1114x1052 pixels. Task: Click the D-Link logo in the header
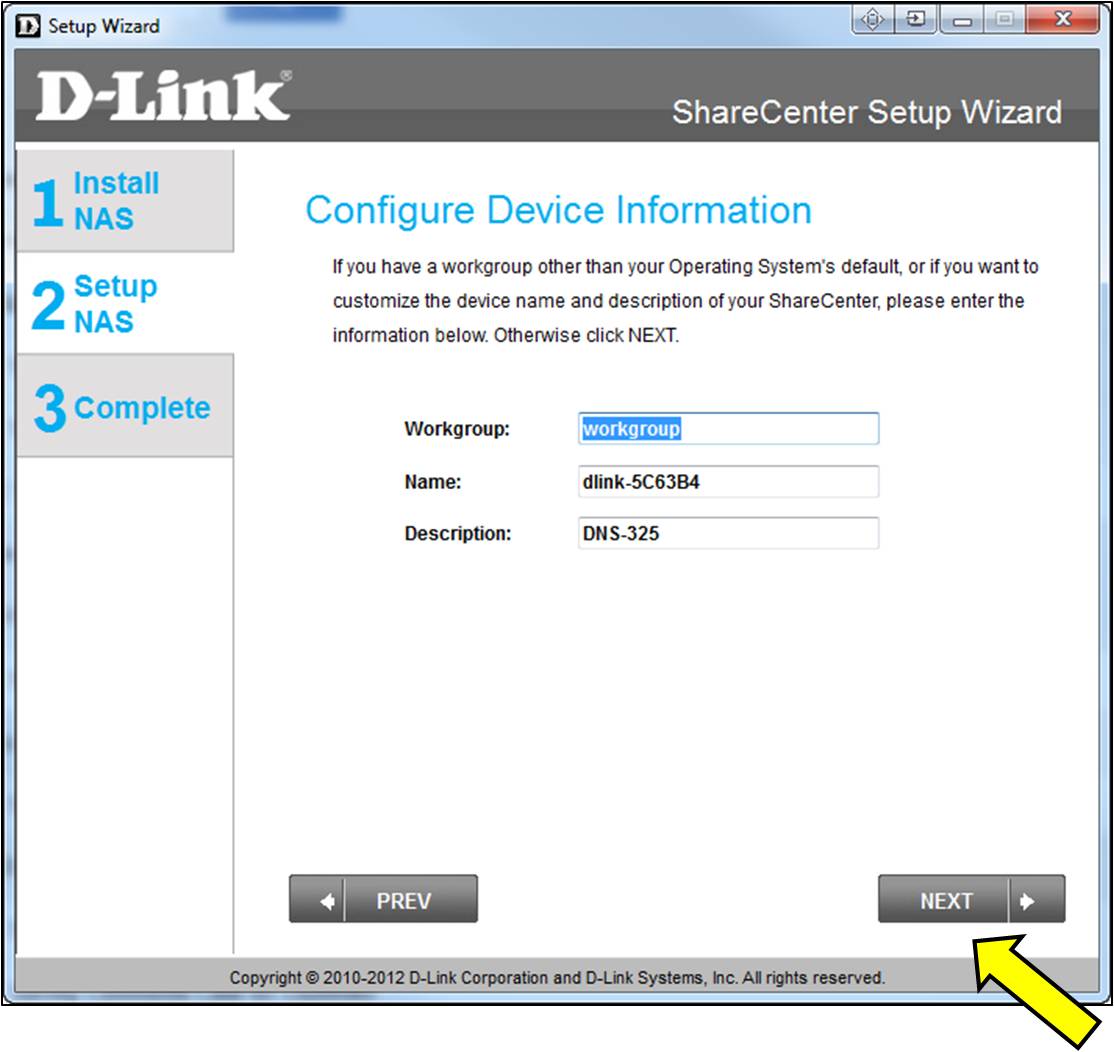point(163,96)
